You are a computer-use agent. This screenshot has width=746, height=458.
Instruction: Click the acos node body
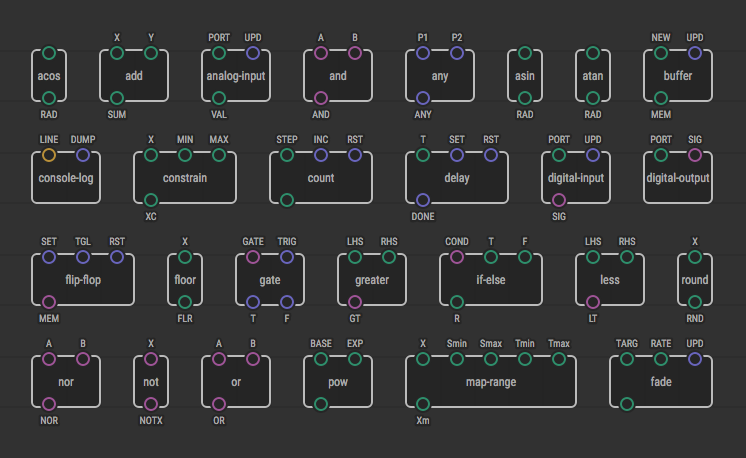pos(49,75)
